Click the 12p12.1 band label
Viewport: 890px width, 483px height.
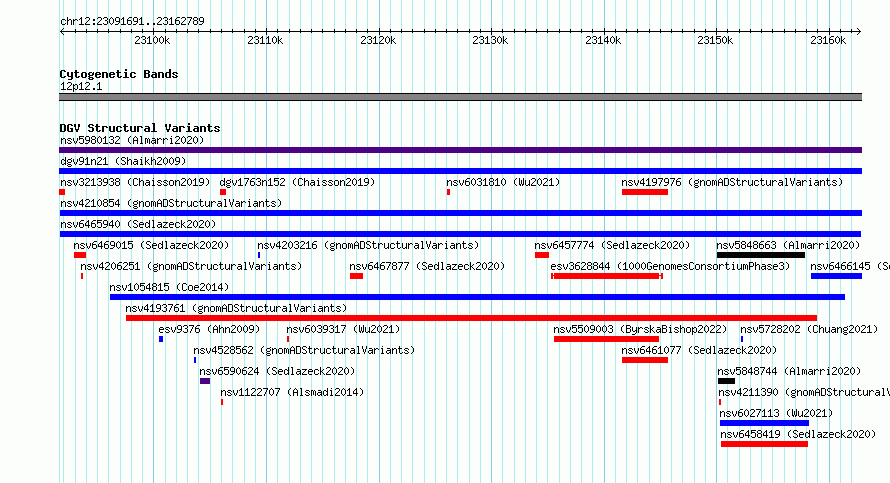(x=81, y=86)
